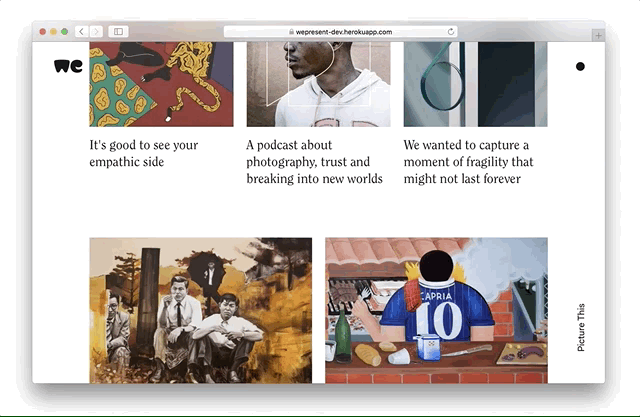Click the lock icon in the address bar
This screenshot has height=417, width=640.
coord(291,32)
